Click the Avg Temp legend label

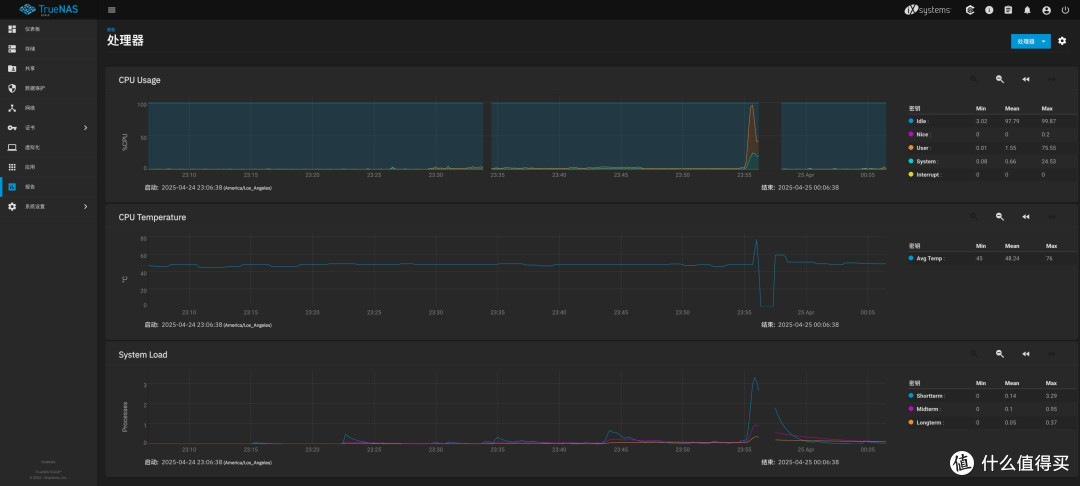(x=930, y=258)
